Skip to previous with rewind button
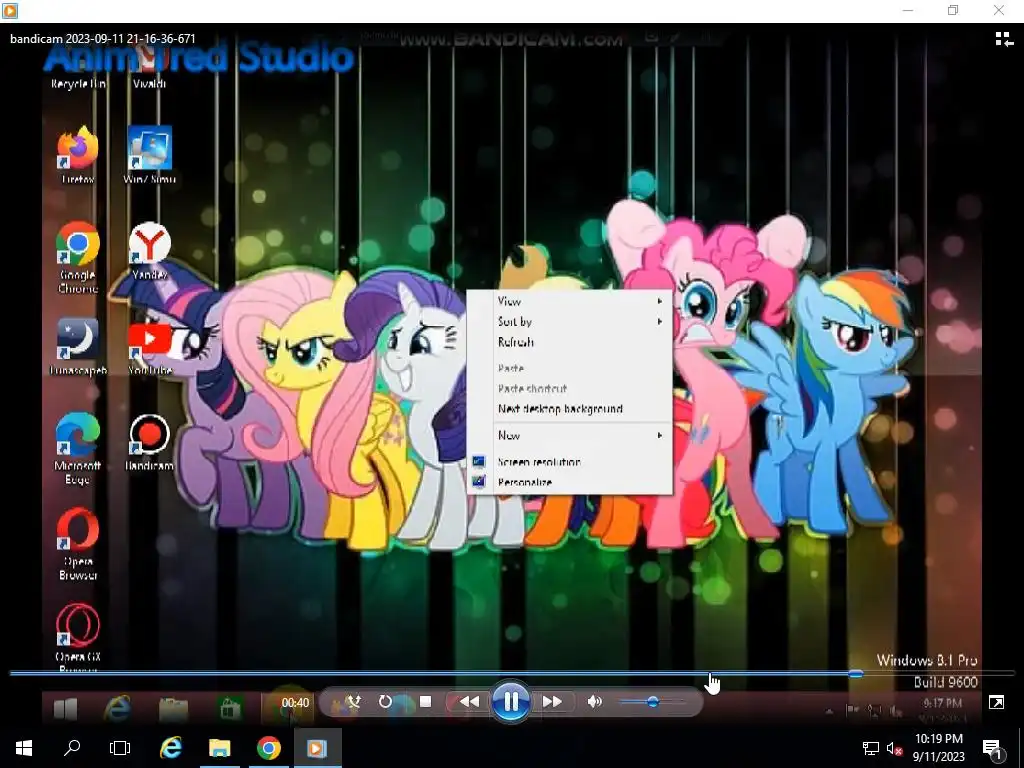1024x768 pixels. click(x=469, y=701)
